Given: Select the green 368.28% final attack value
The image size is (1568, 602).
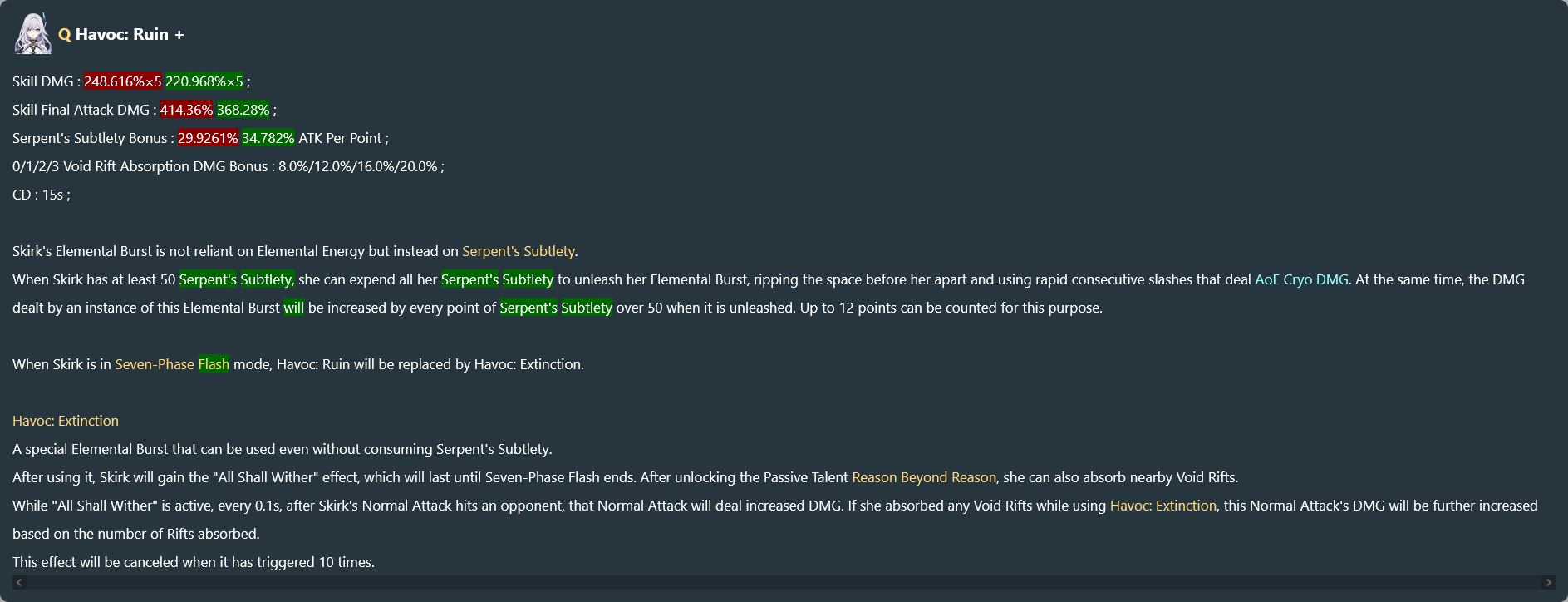Looking at the screenshot, I should point(243,110).
